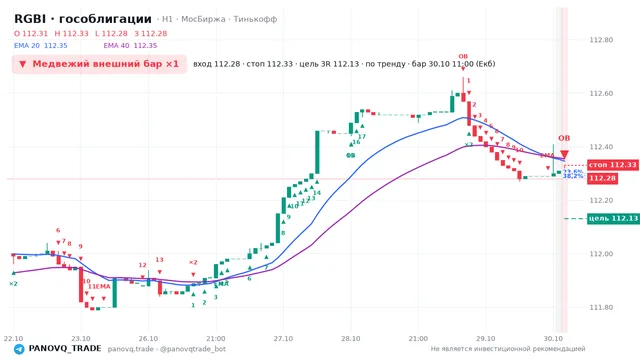This screenshot has height=360, width=640.
Task: Click the 28.10 date axis label
Action: click(351, 339)
